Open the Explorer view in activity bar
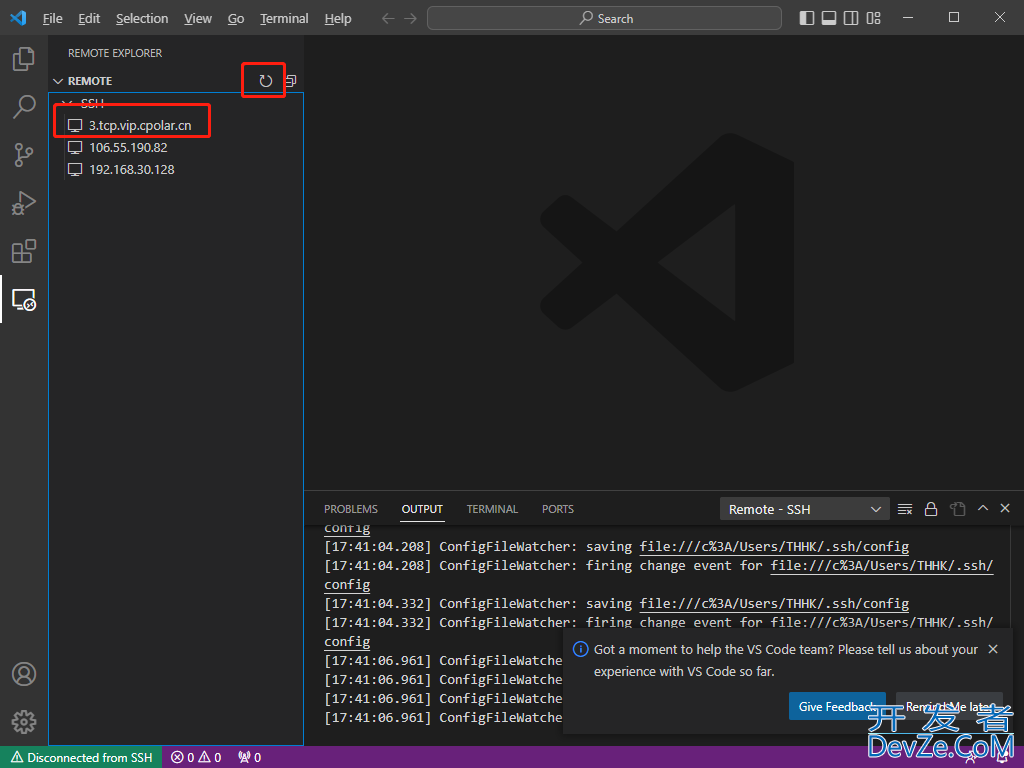The width and height of the screenshot is (1024, 768). click(x=24, y=59)
